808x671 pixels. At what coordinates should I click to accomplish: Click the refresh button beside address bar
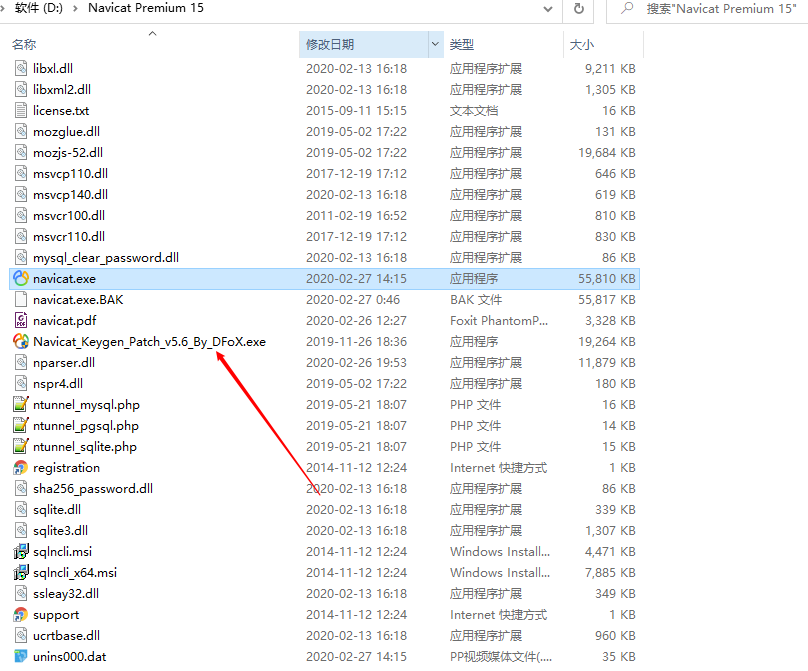coord(579,9)
